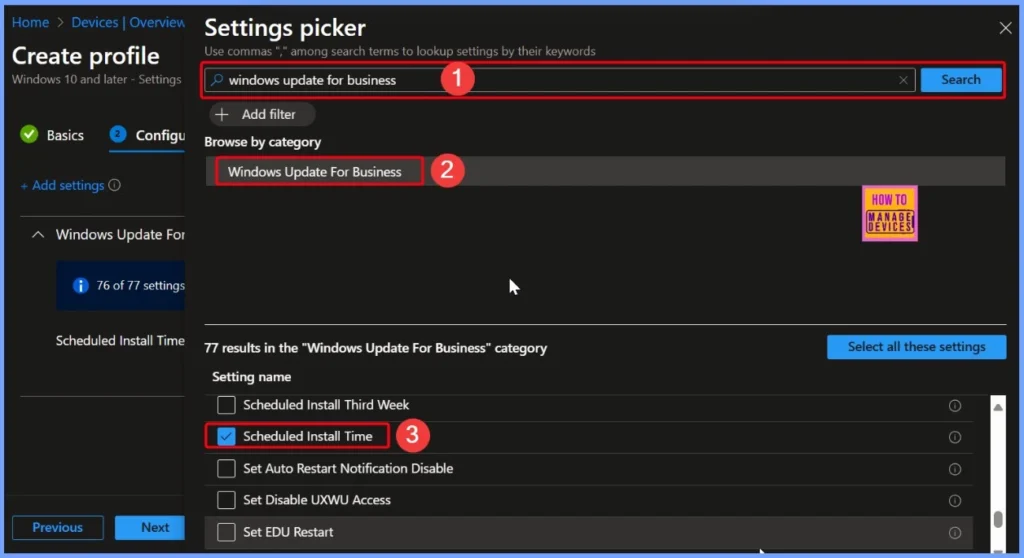
Task: Click Add filter
Action: click(262, 114)
